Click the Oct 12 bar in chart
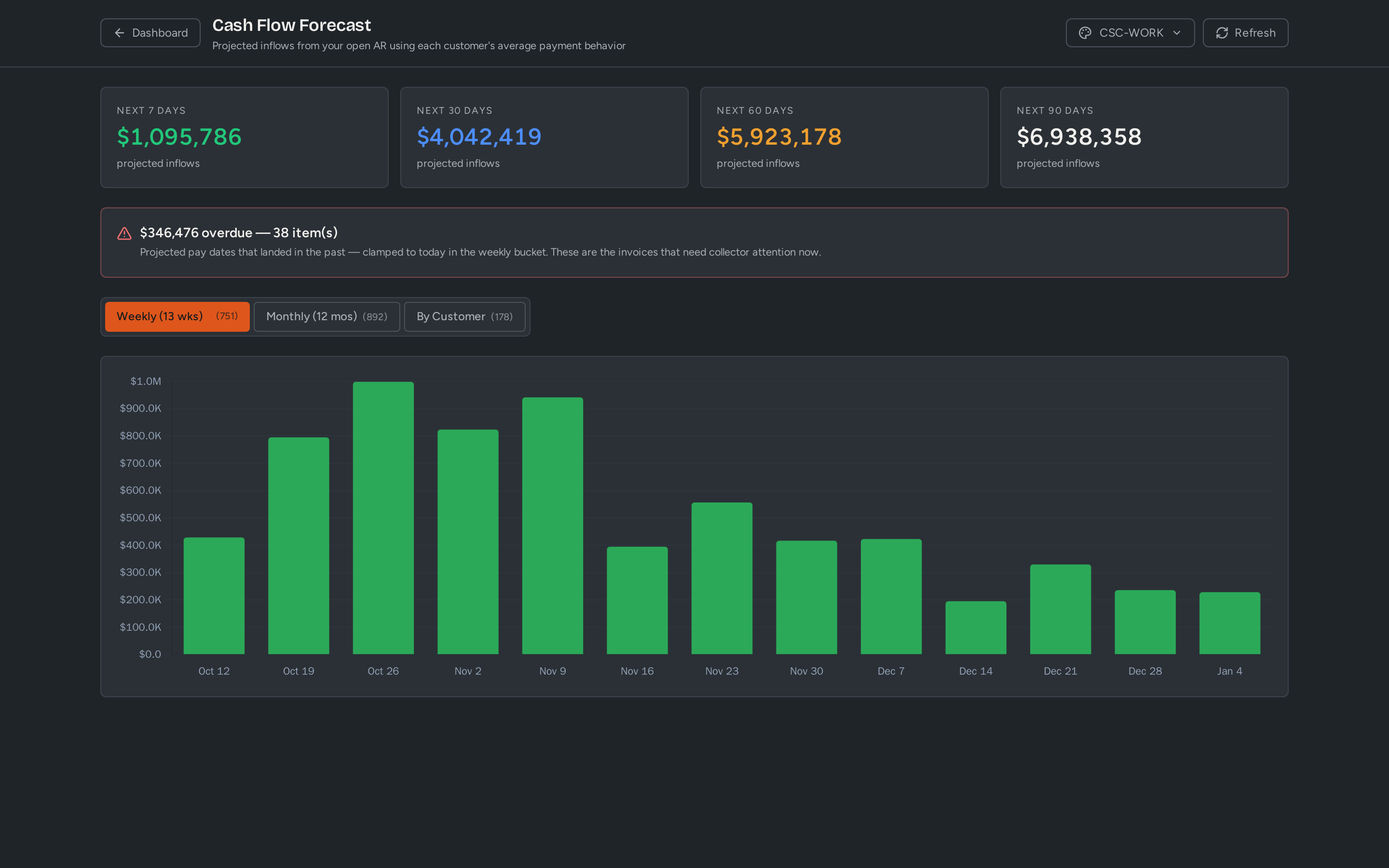Screen dimensions: 1389x868 214,596
